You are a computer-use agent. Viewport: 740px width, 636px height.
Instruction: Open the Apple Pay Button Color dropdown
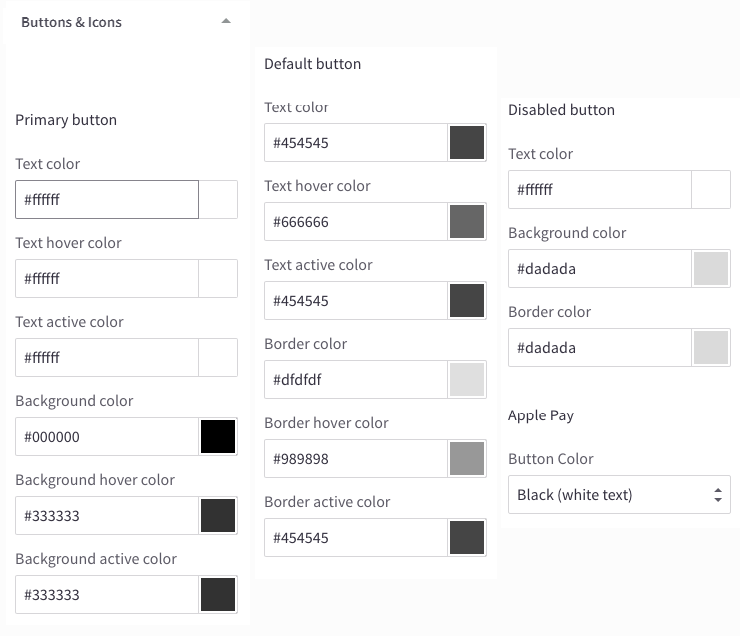(x=619, y=495)
